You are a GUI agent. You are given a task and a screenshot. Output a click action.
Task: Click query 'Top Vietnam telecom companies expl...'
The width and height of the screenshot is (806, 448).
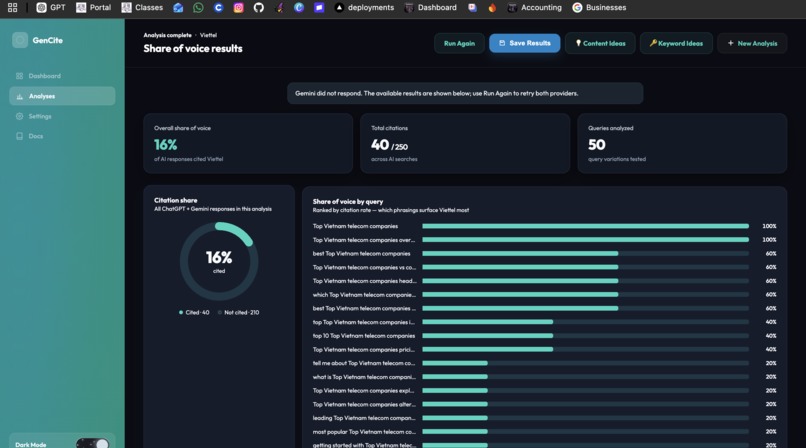pos(363,390)
